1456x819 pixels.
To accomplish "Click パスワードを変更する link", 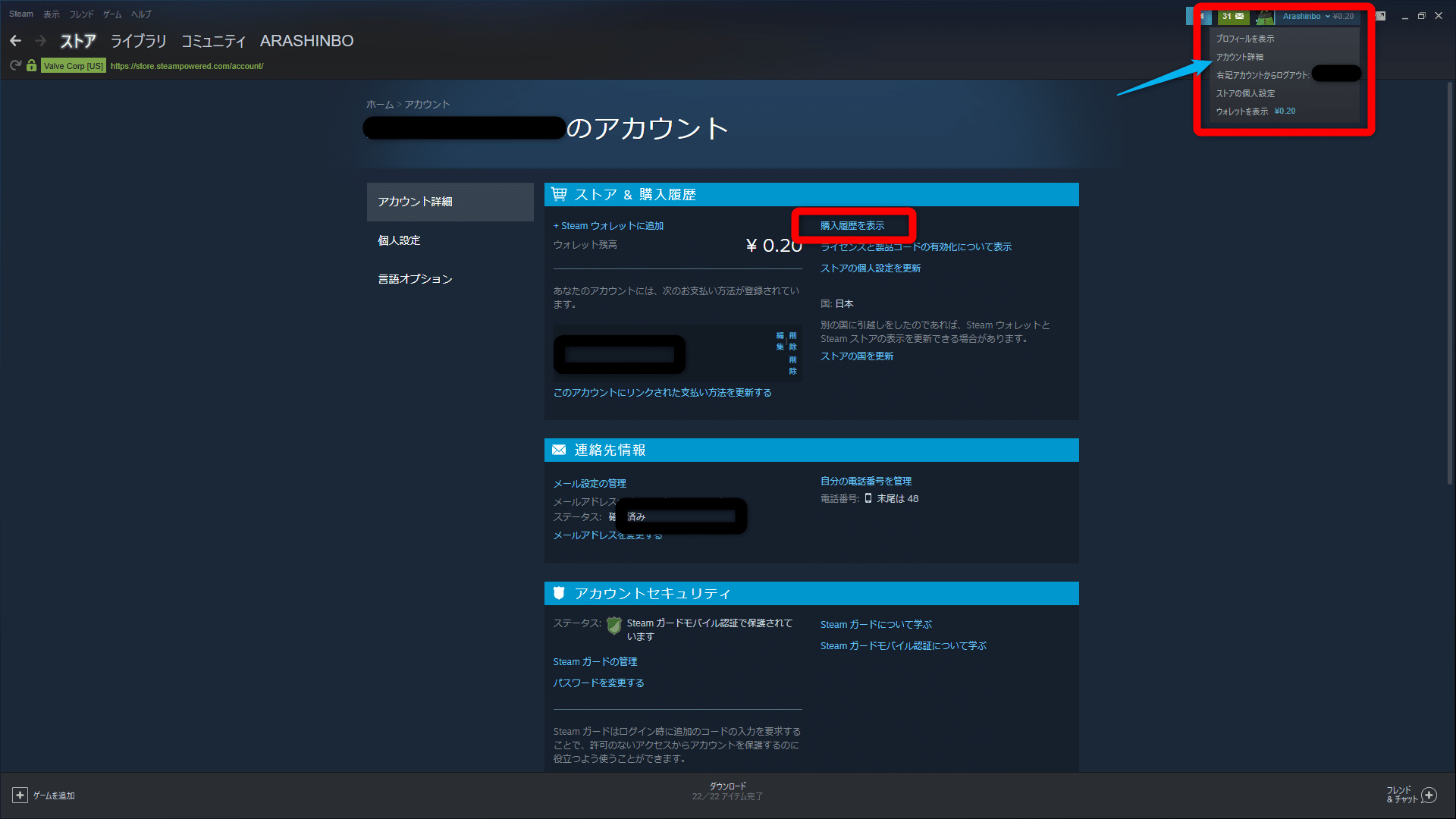I will tap(599, 683).
